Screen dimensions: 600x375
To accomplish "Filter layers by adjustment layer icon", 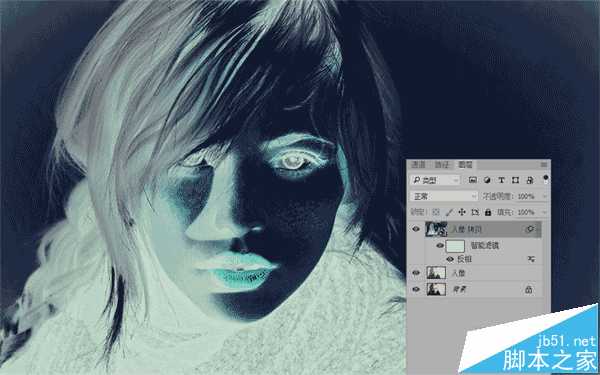I will point(487,180).
